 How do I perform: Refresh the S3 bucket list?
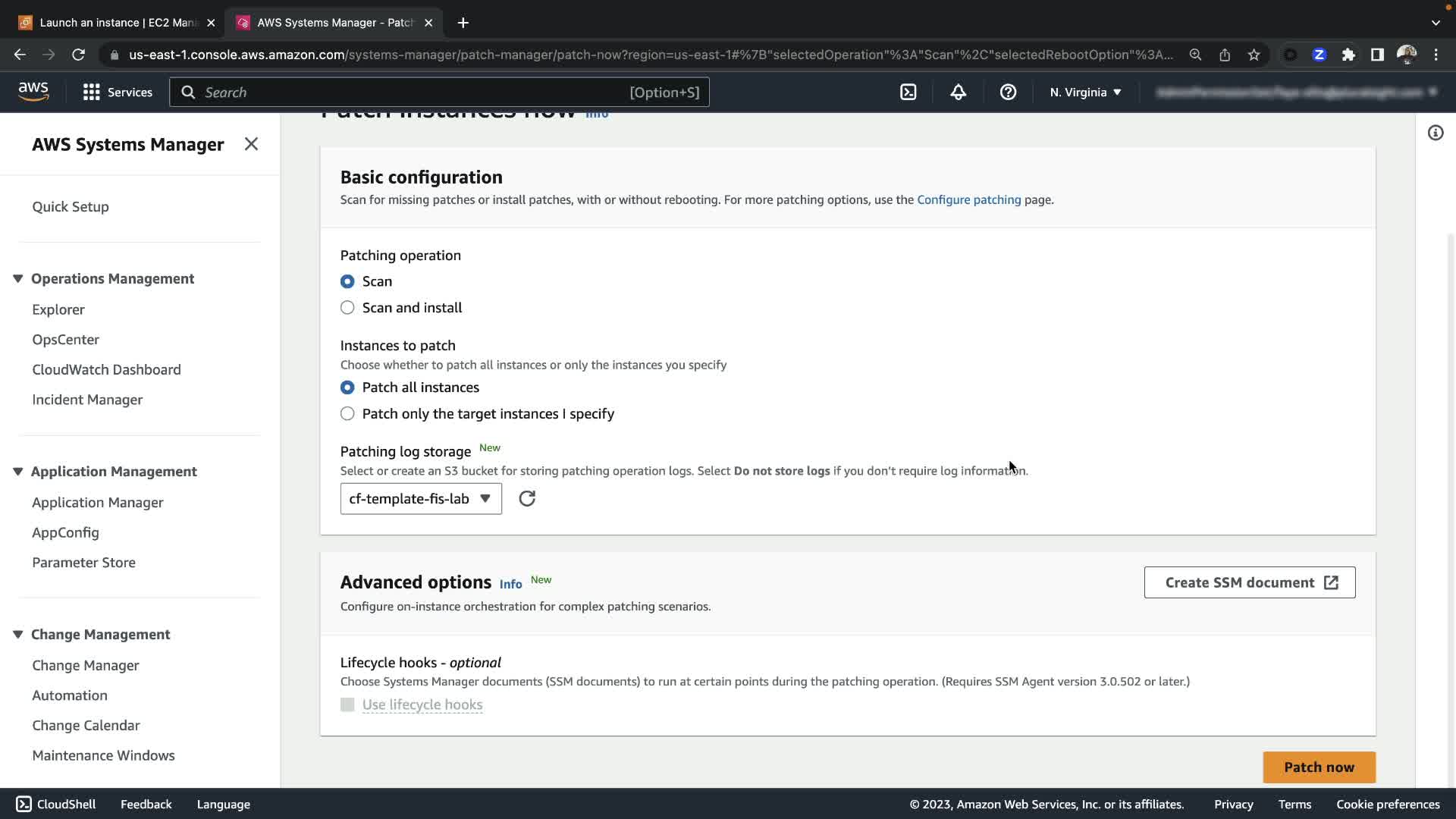coord(527,498)
